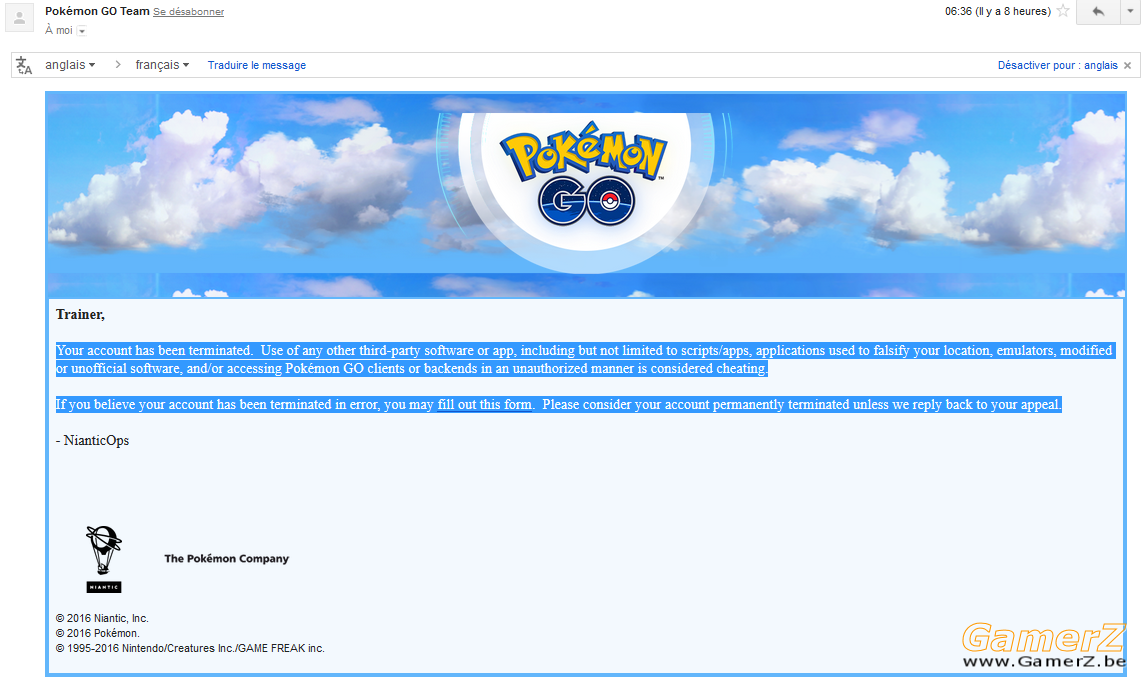1147x677 pixels.
Task: Click the 'fill out this form' link
Action: point(484,405)
